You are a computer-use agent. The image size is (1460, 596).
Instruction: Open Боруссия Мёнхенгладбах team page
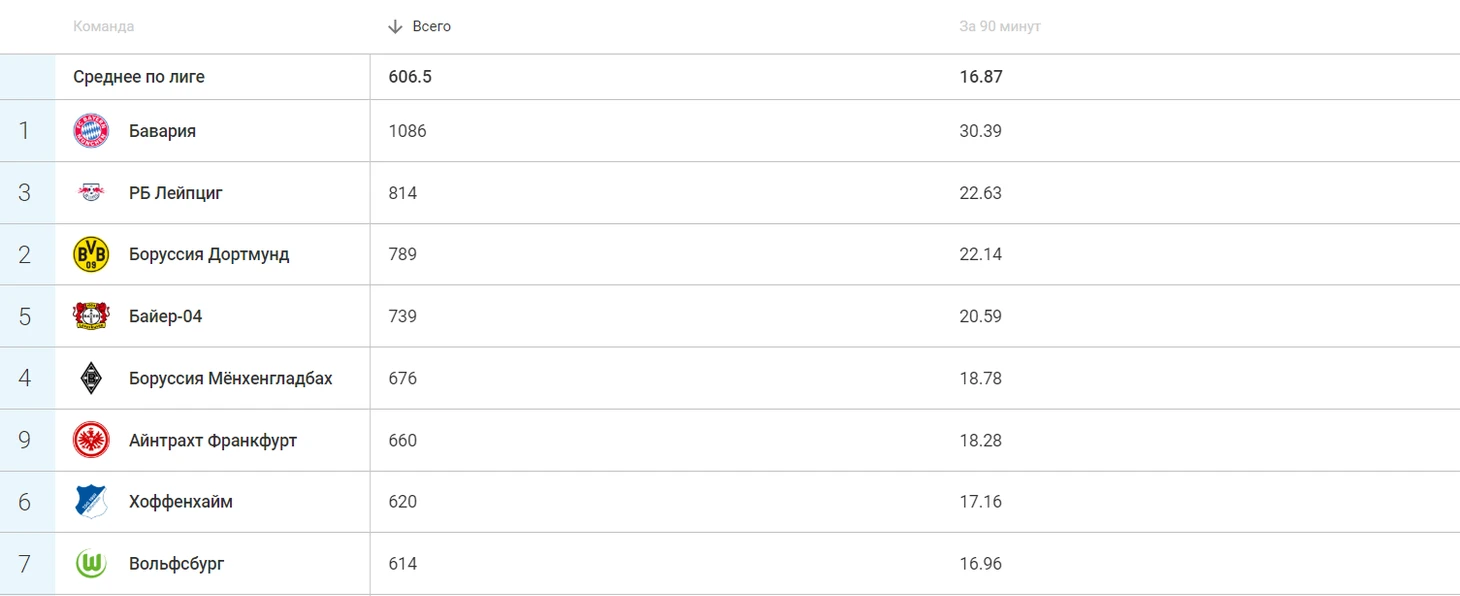[x=230, y=378]
